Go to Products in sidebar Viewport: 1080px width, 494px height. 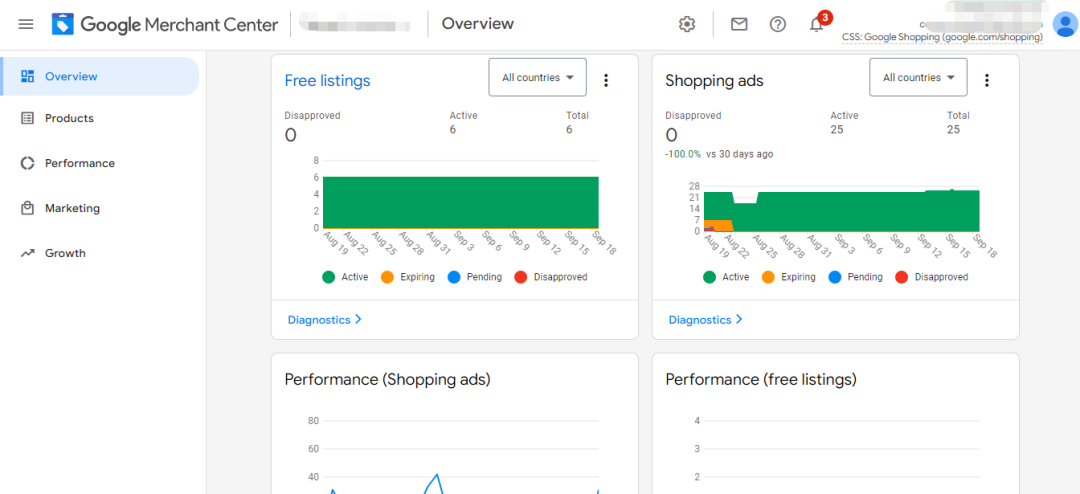[x=69, y=118]
